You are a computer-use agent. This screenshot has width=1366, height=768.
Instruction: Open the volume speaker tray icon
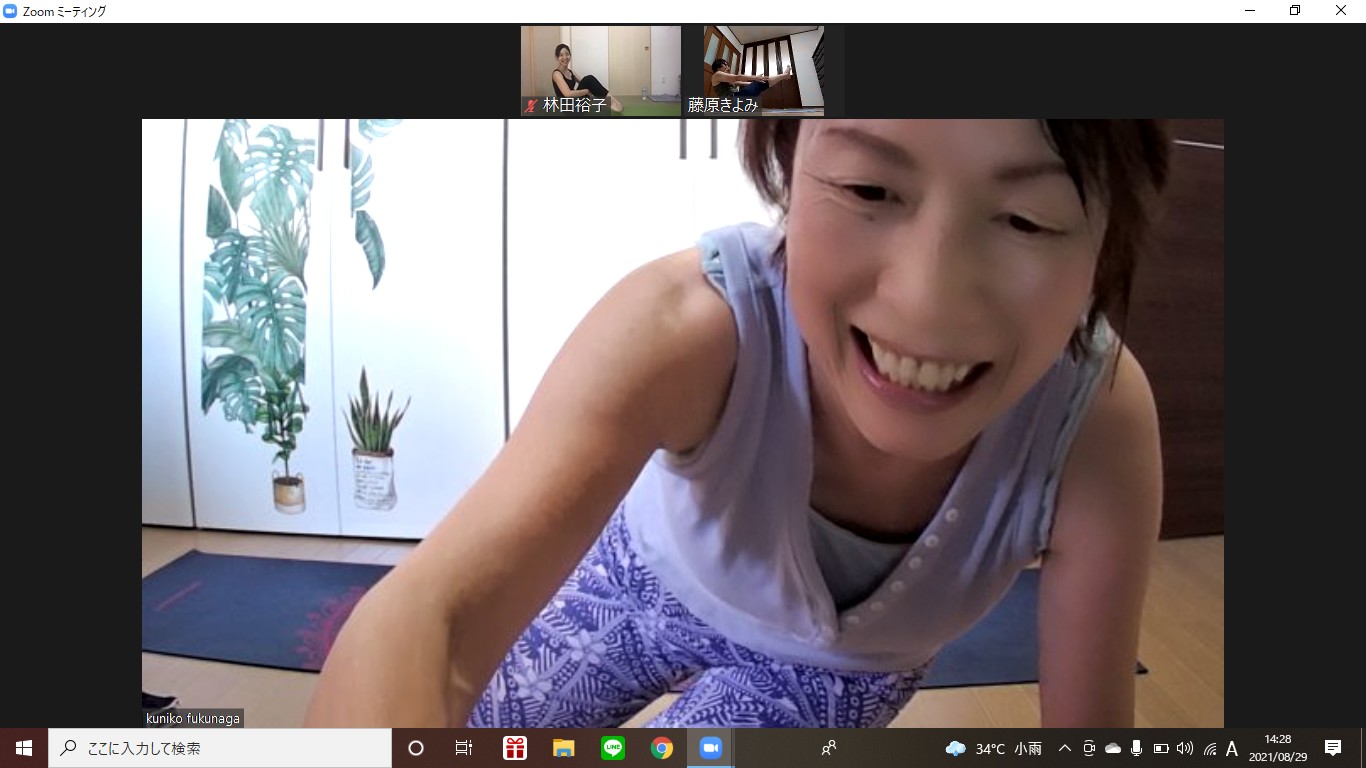click(x=1185, y=748)
